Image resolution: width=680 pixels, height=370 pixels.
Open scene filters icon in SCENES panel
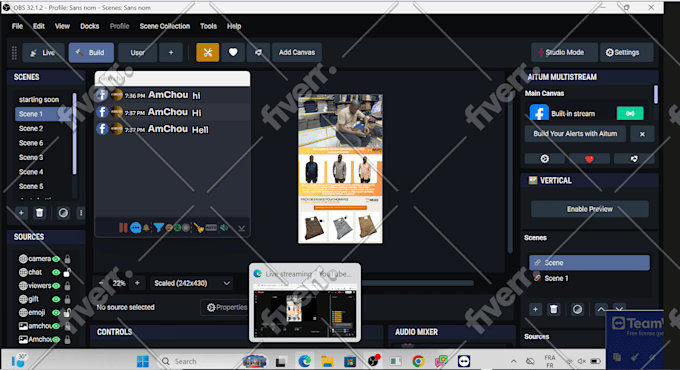pos(63,213)
